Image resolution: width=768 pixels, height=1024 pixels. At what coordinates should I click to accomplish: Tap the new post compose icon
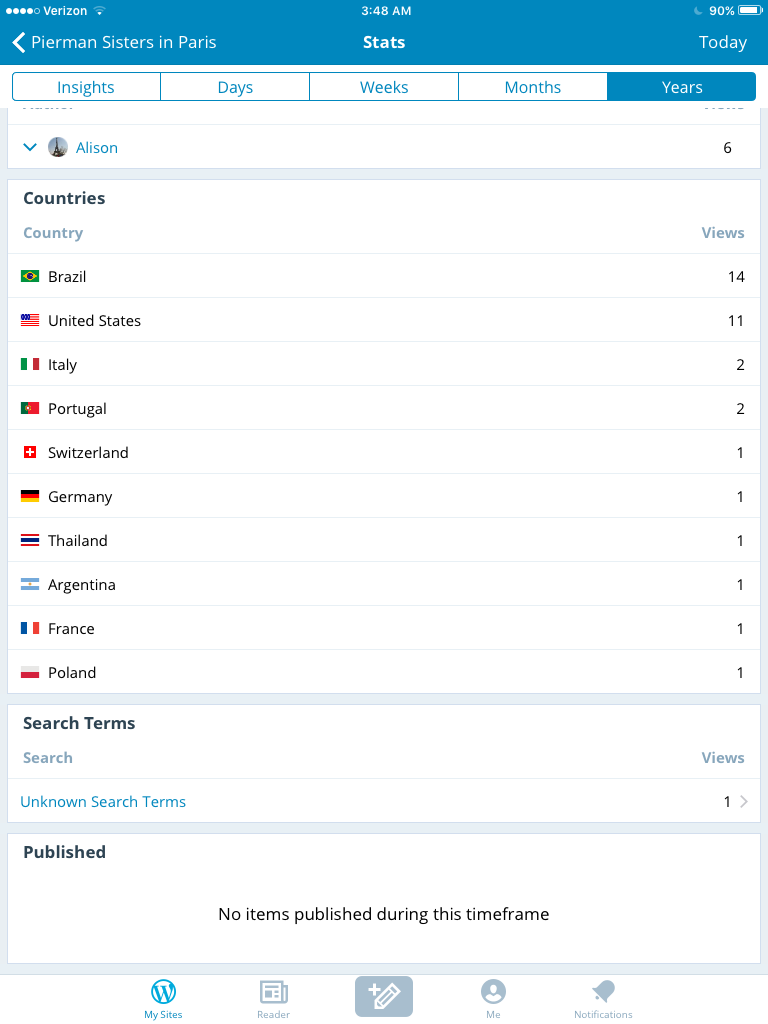384,996
